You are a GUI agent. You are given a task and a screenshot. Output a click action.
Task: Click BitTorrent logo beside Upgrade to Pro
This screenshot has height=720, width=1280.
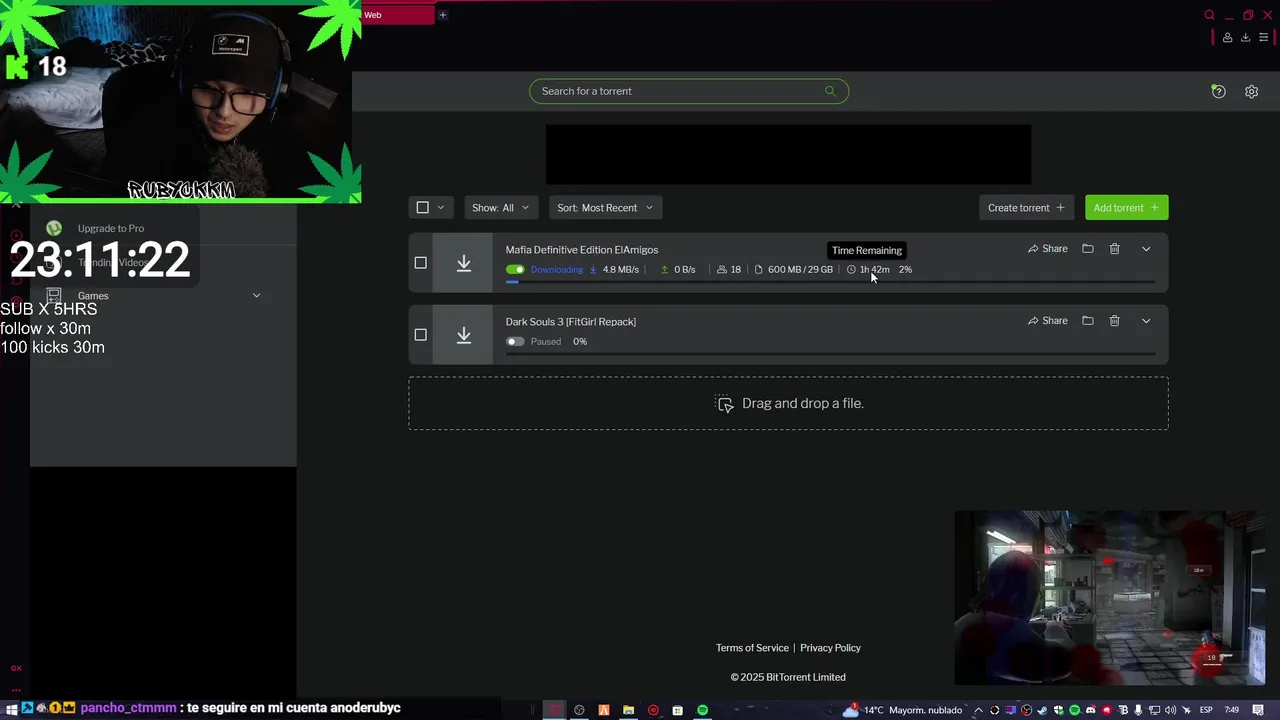coord(54,228)
